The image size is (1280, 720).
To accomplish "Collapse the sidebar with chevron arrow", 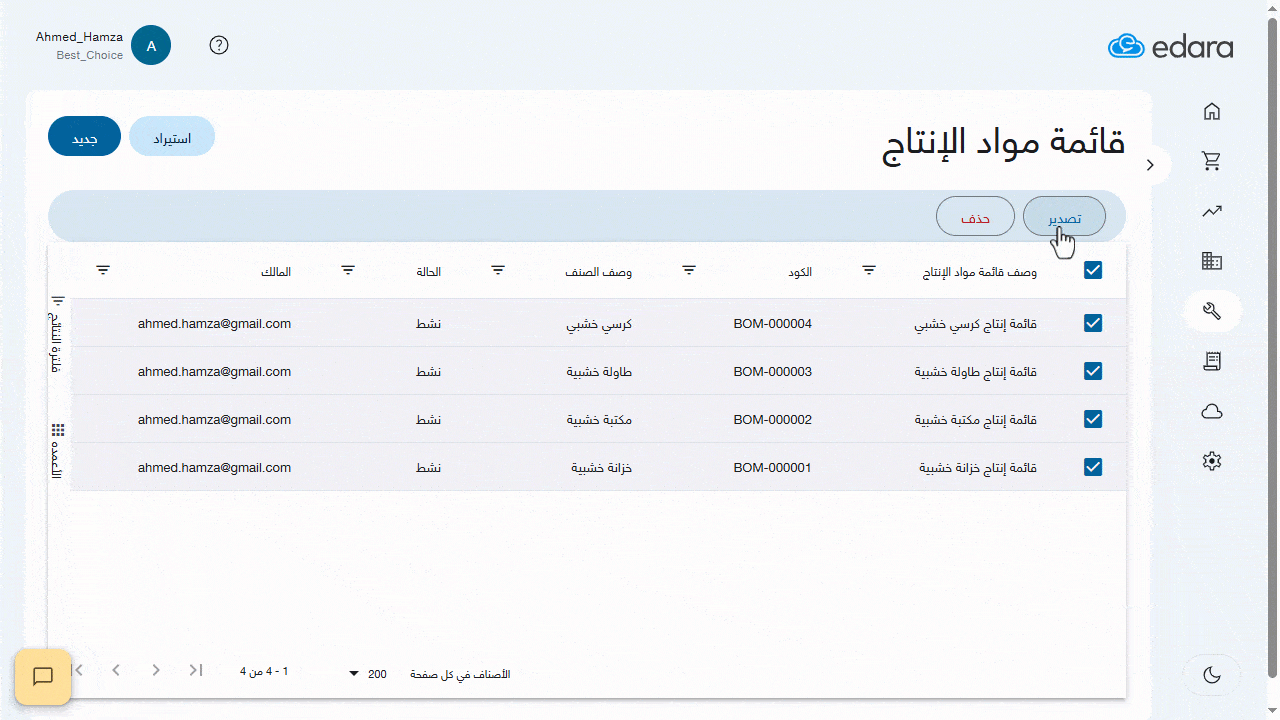I will [1150, 165].
